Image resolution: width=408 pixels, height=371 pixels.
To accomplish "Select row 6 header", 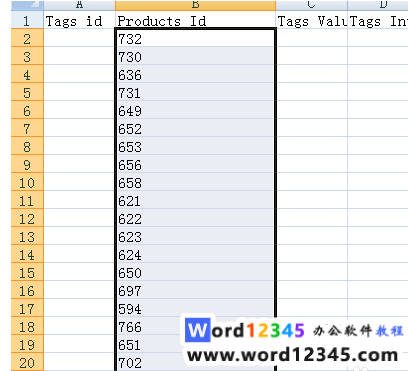I will tap(27, 110).
